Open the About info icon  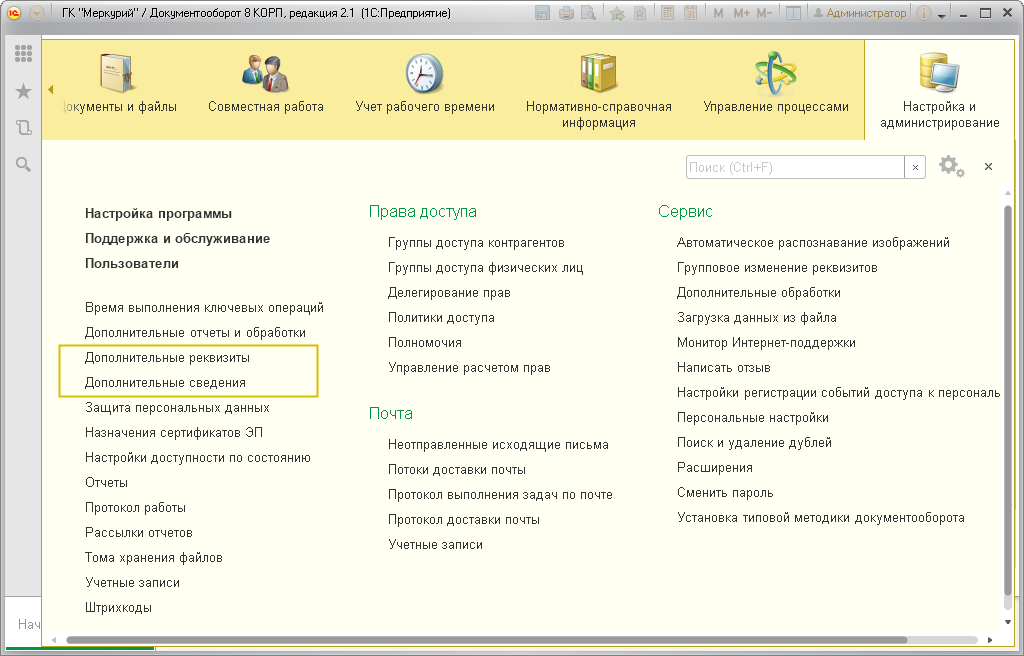coord(923,13)
